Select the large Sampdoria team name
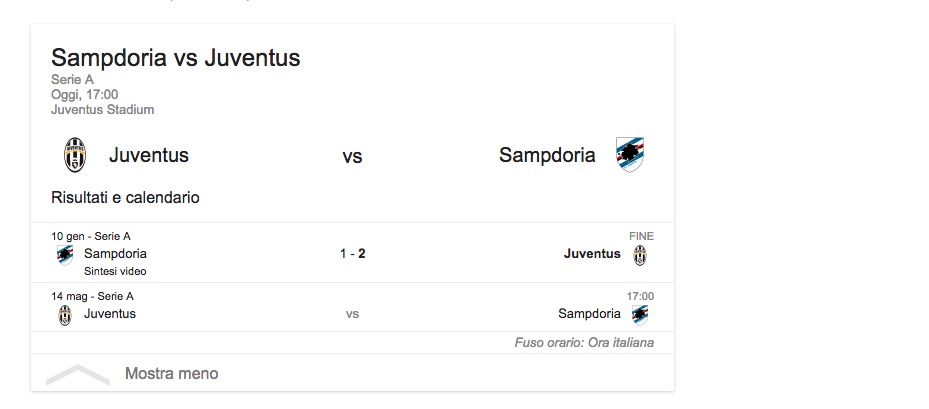 pos(547,155)
